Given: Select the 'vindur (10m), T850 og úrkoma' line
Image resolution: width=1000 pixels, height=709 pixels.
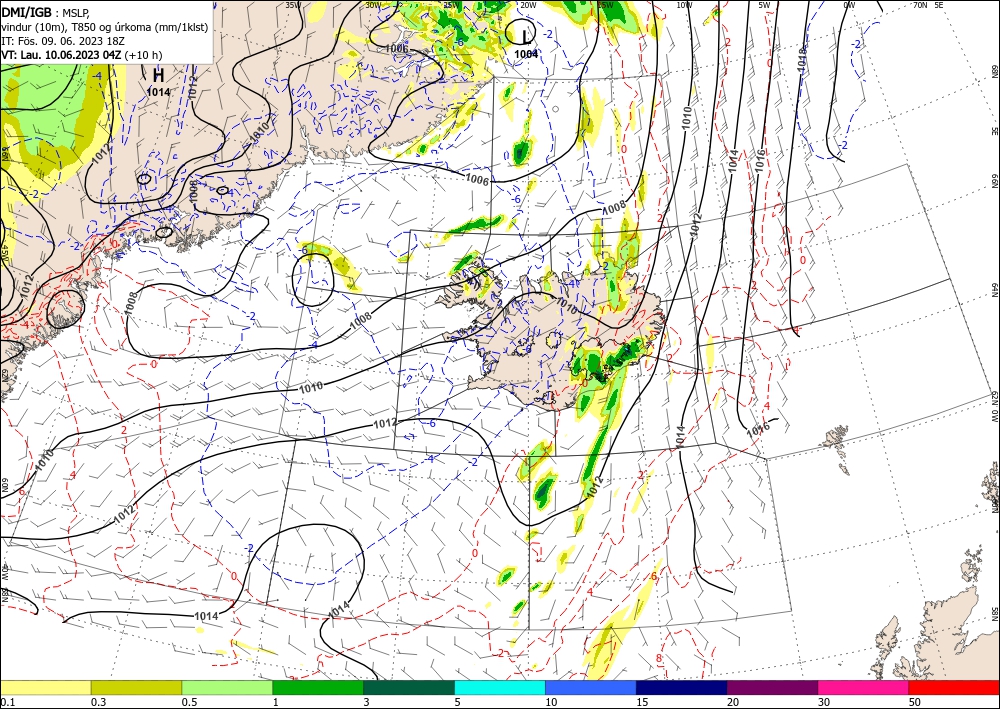Looking at the screenshot, I should tap(104, 27).
